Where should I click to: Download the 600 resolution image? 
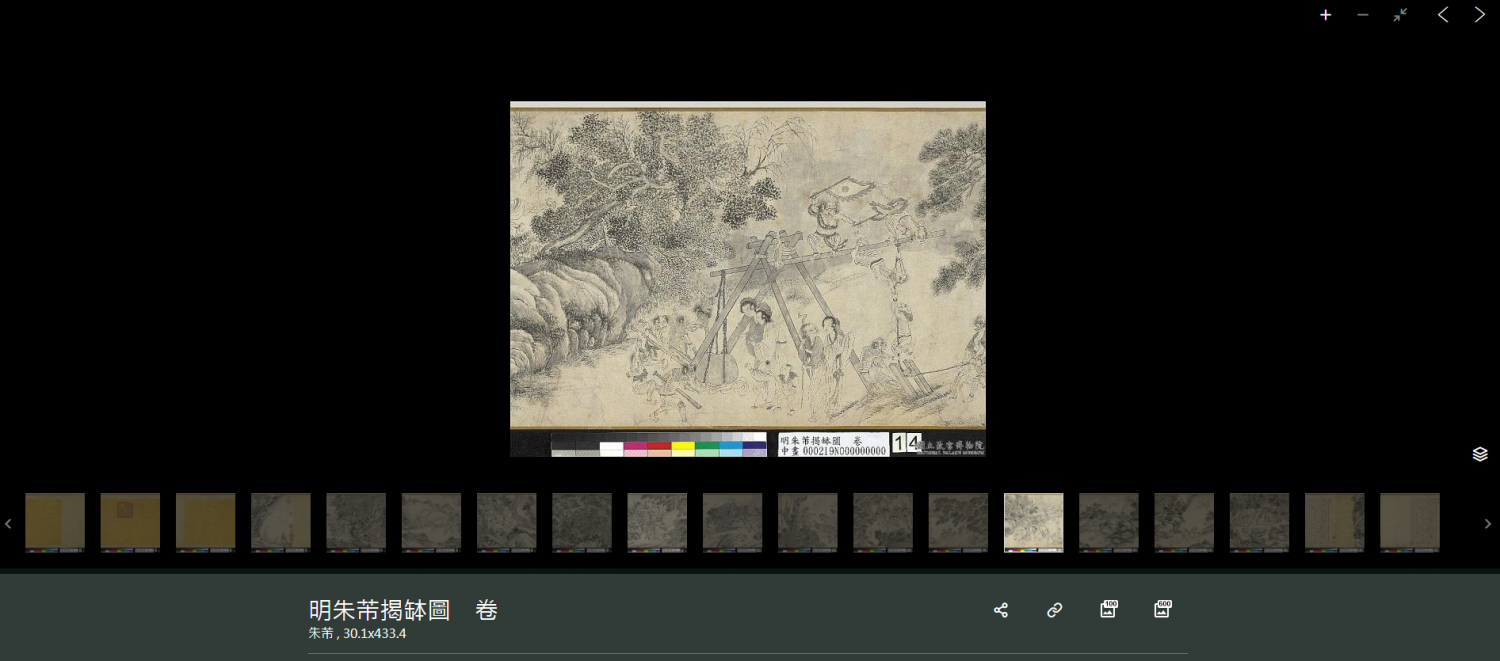pyautogui.click(x=1162, y=609)
